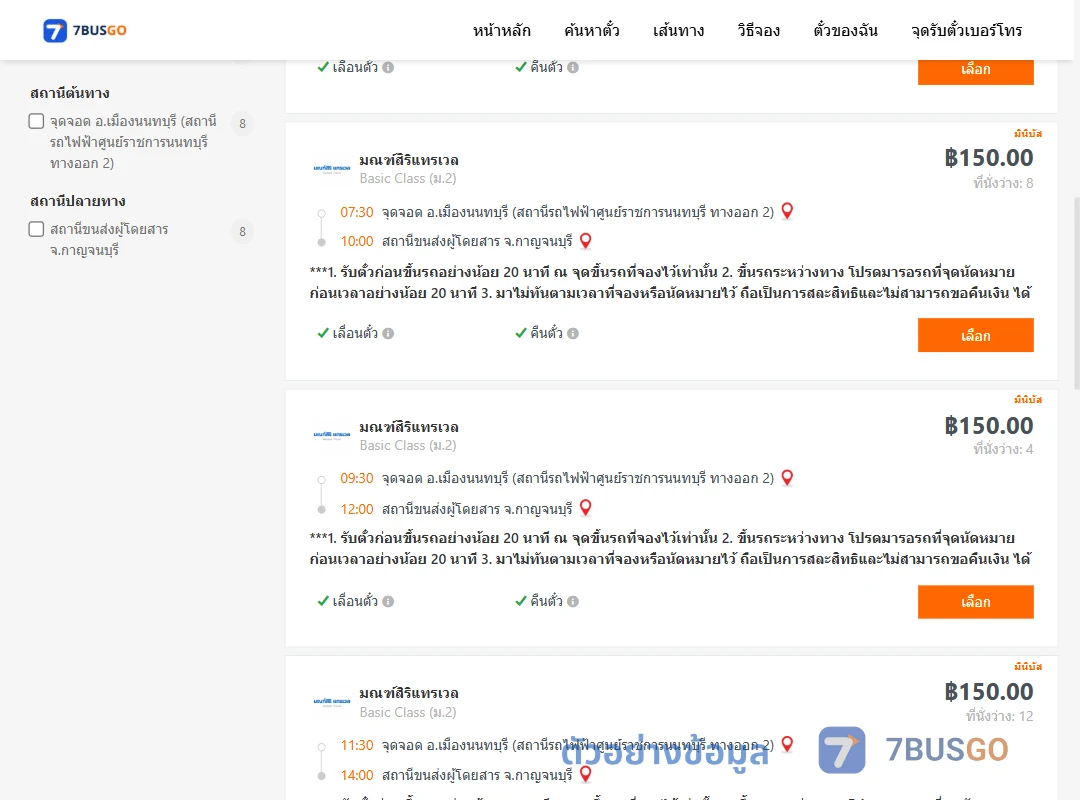Click คืนตั๋ว info icon on topmost card
Image resolution: width=1080 pixels, height=800 pixels.
(x=573, y=68)
